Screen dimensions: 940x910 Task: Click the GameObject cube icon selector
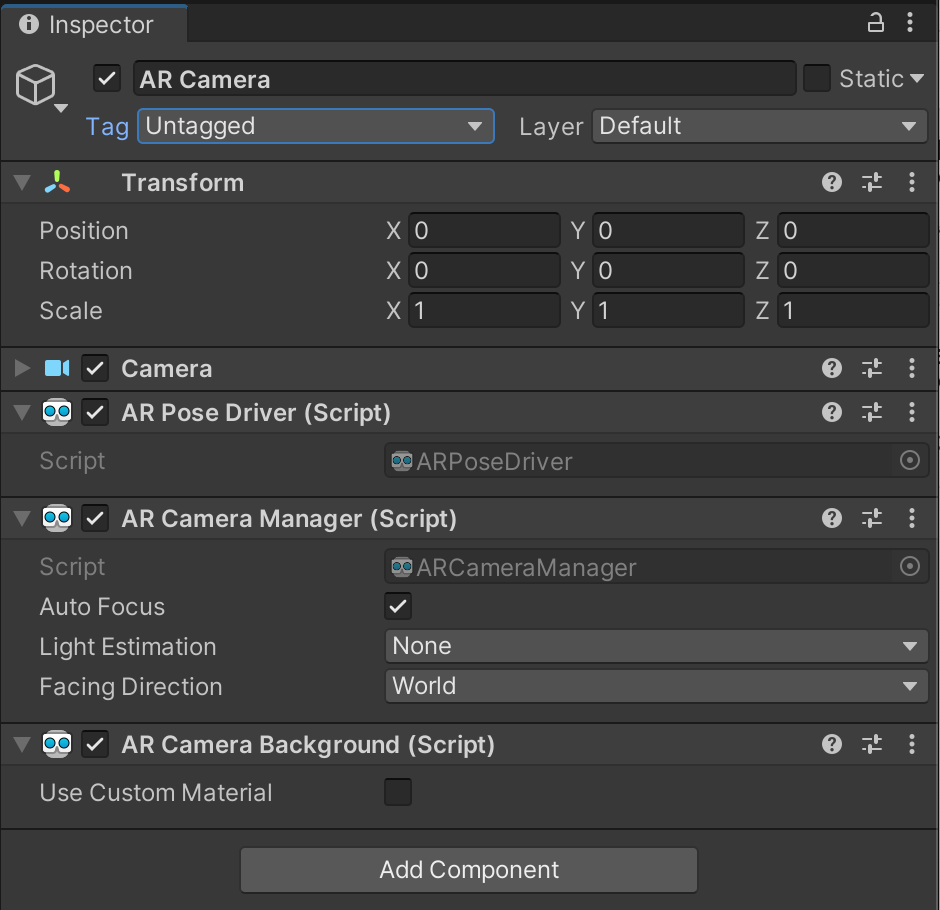click(37, 87)
